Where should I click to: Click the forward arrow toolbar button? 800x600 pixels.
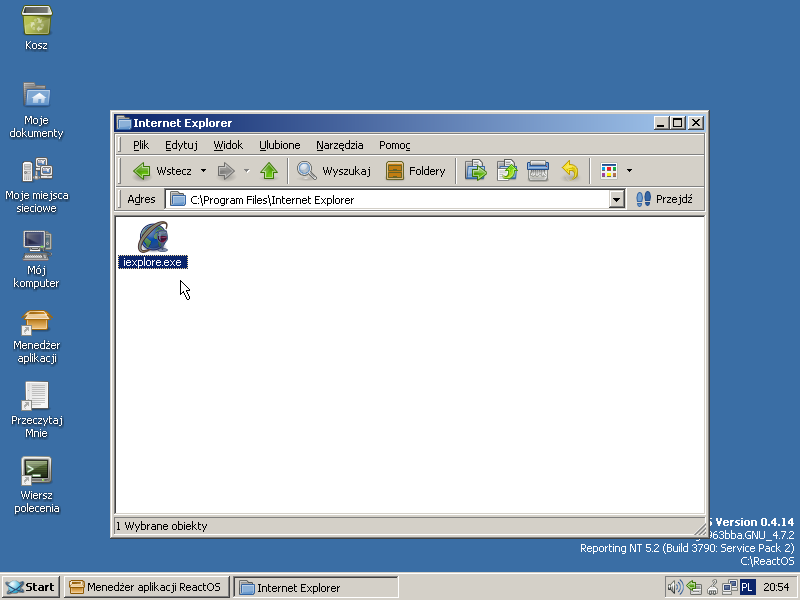[x=226, y=171]
